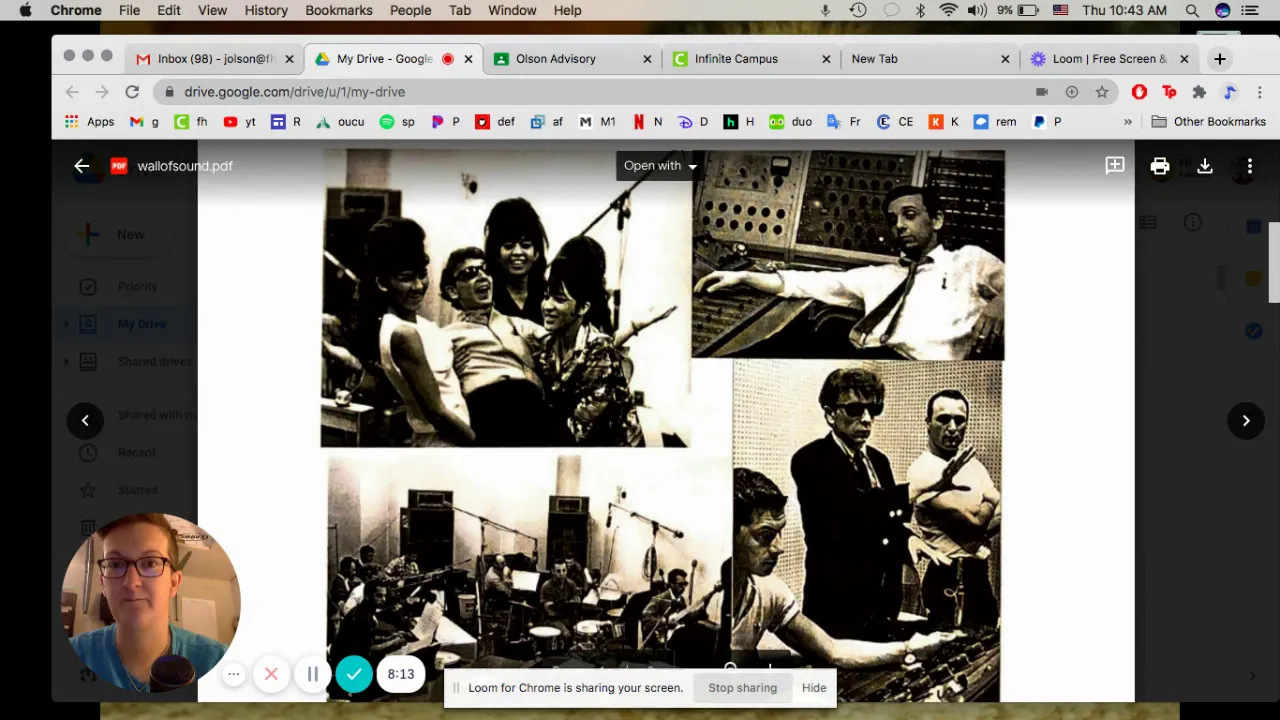Image resolution: width=1280 pixels, height=720 pixels.
Task: Reload the current page
Action: click(132, 92)
